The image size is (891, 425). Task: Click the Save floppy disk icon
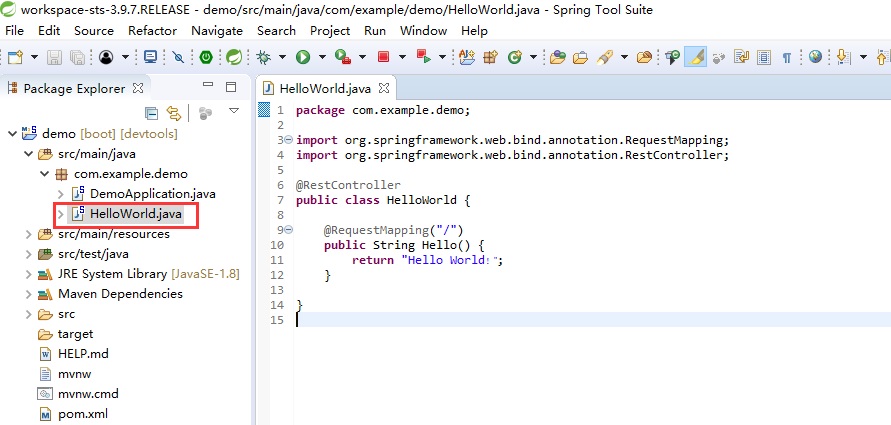pyautogui.click(x=54, y=57)
